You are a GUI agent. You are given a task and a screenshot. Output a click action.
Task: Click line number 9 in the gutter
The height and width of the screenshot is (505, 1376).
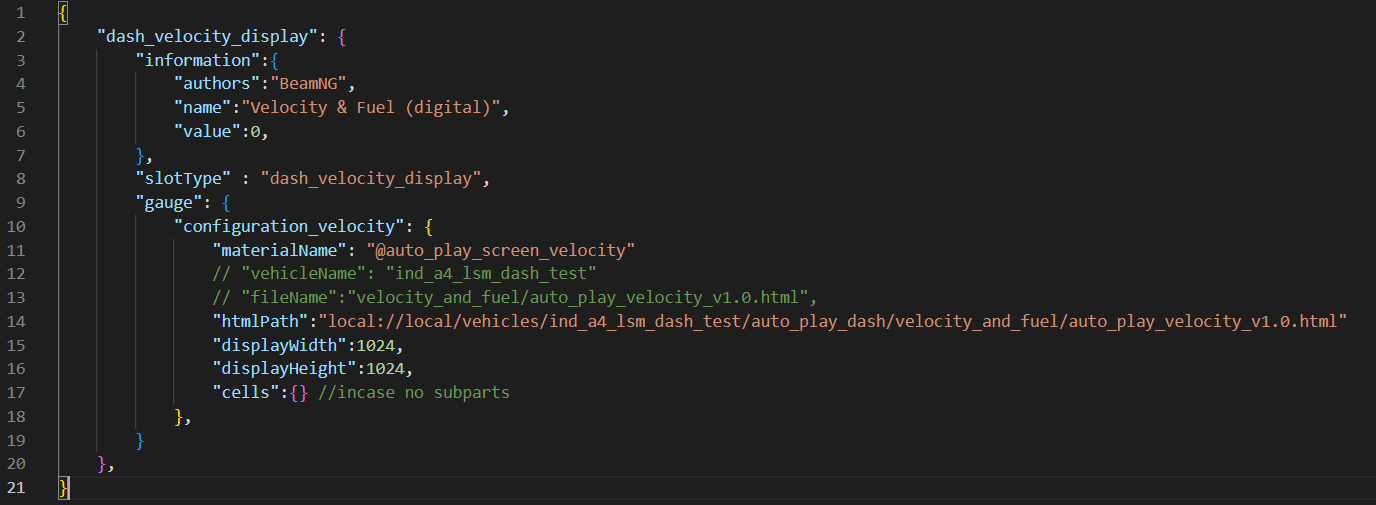click(x=20, y=203)
